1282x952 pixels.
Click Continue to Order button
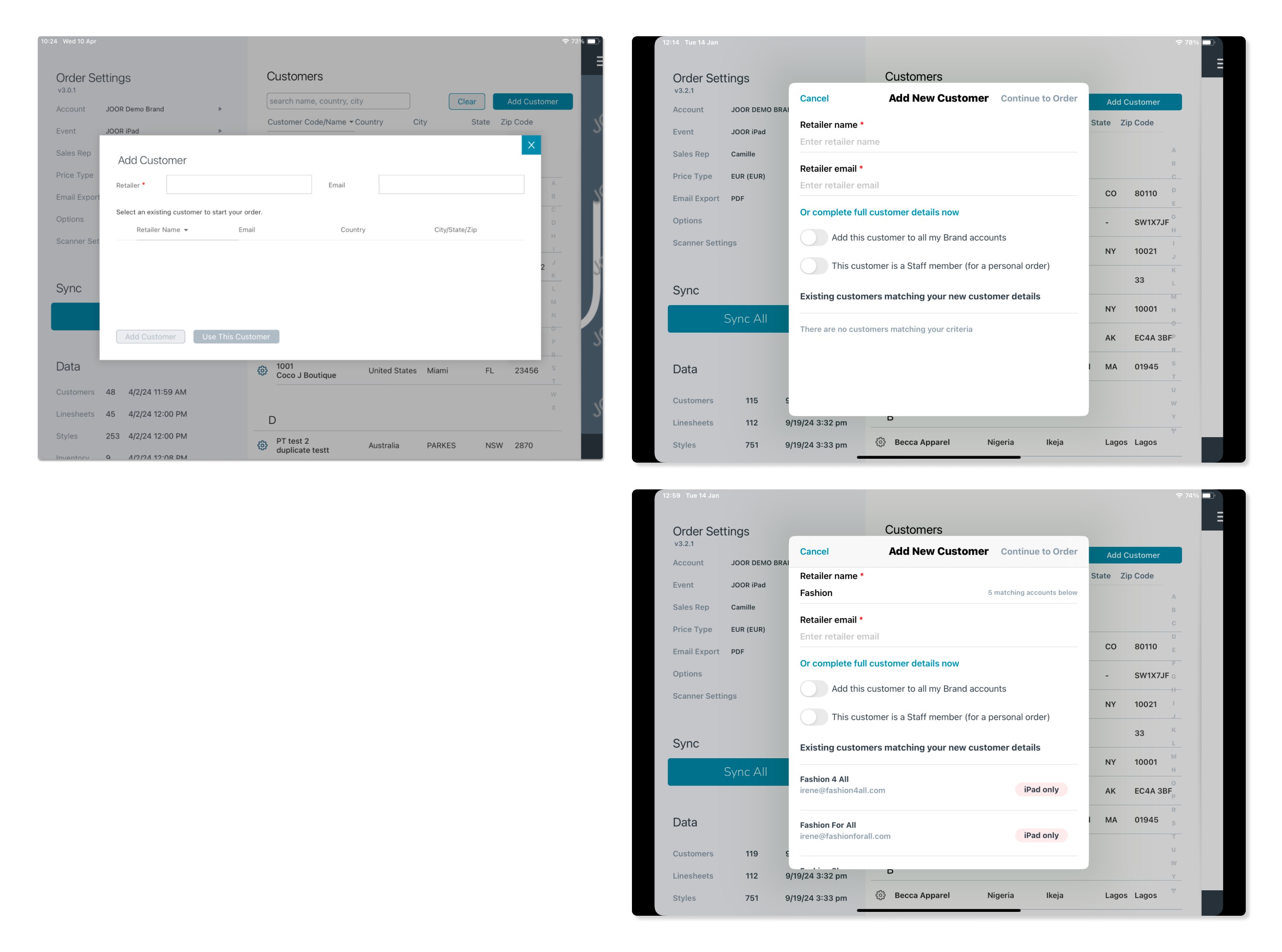tap(1039, 98)
